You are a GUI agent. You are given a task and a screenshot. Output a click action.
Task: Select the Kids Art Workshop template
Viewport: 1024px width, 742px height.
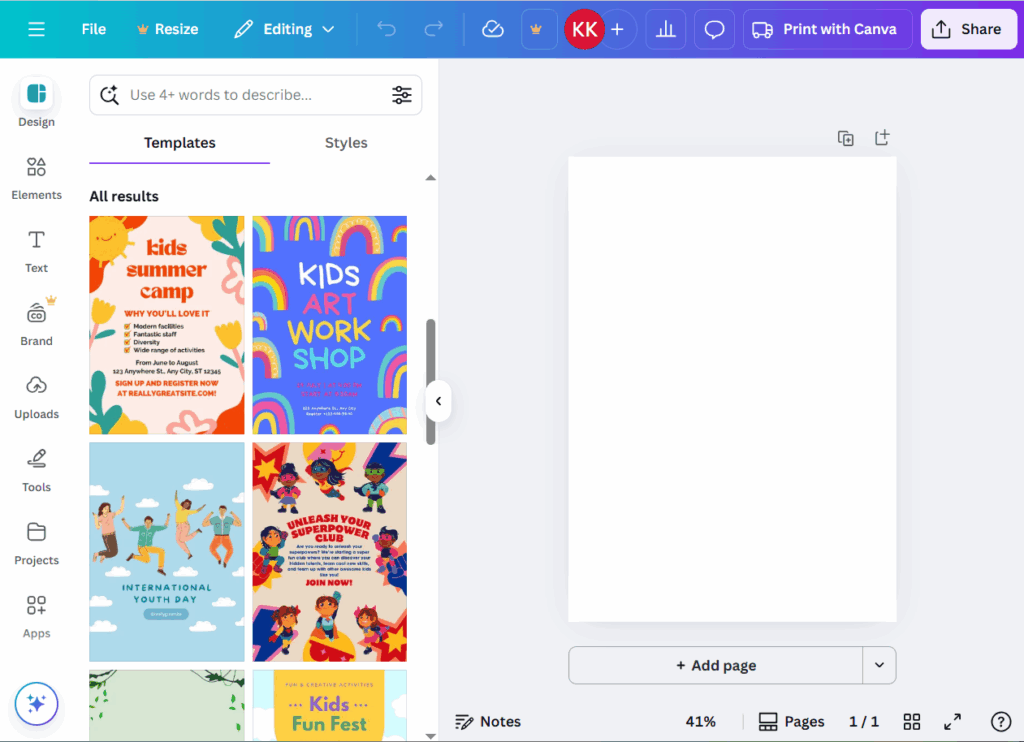pyautogui.click(x=329, y=325)
